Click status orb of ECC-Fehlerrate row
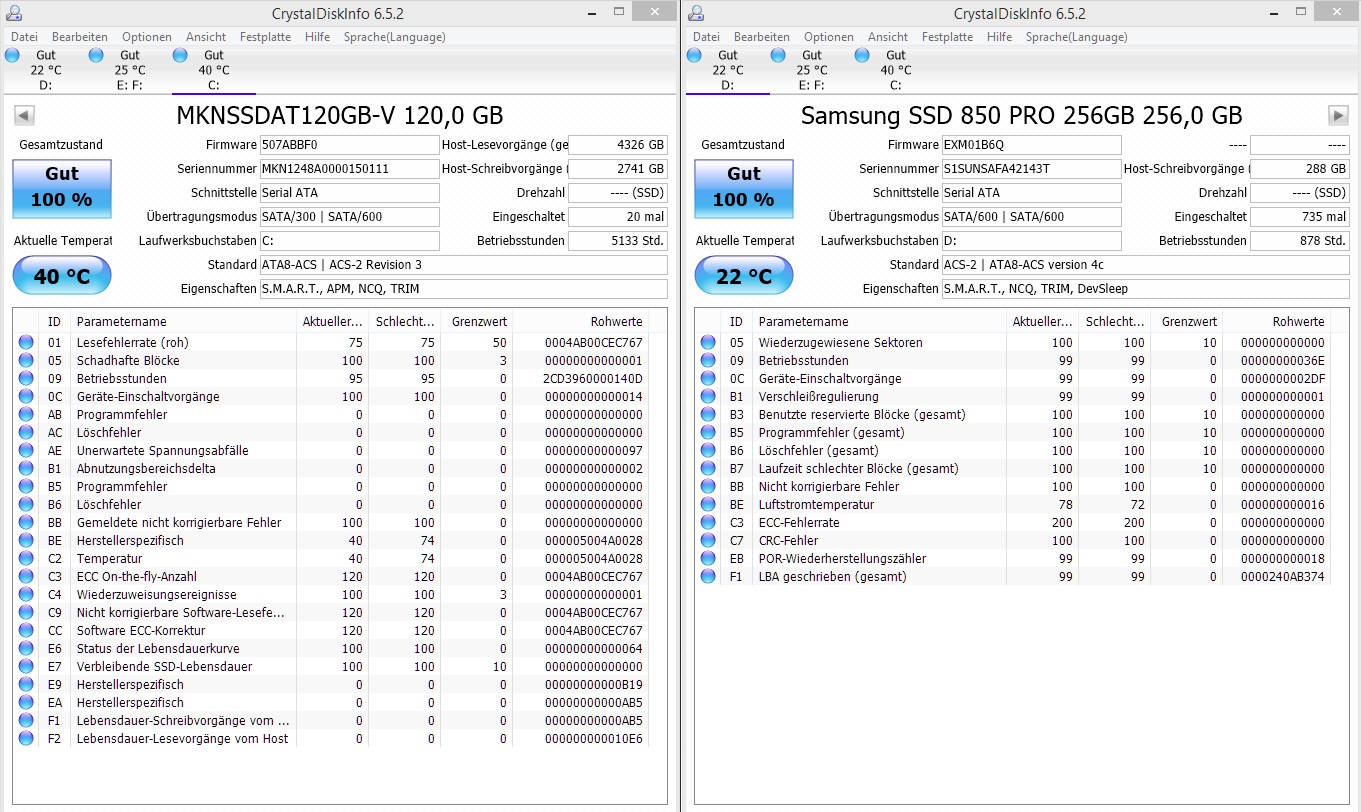The width and height of the screenshot is (1361, 812). point(708,523)
